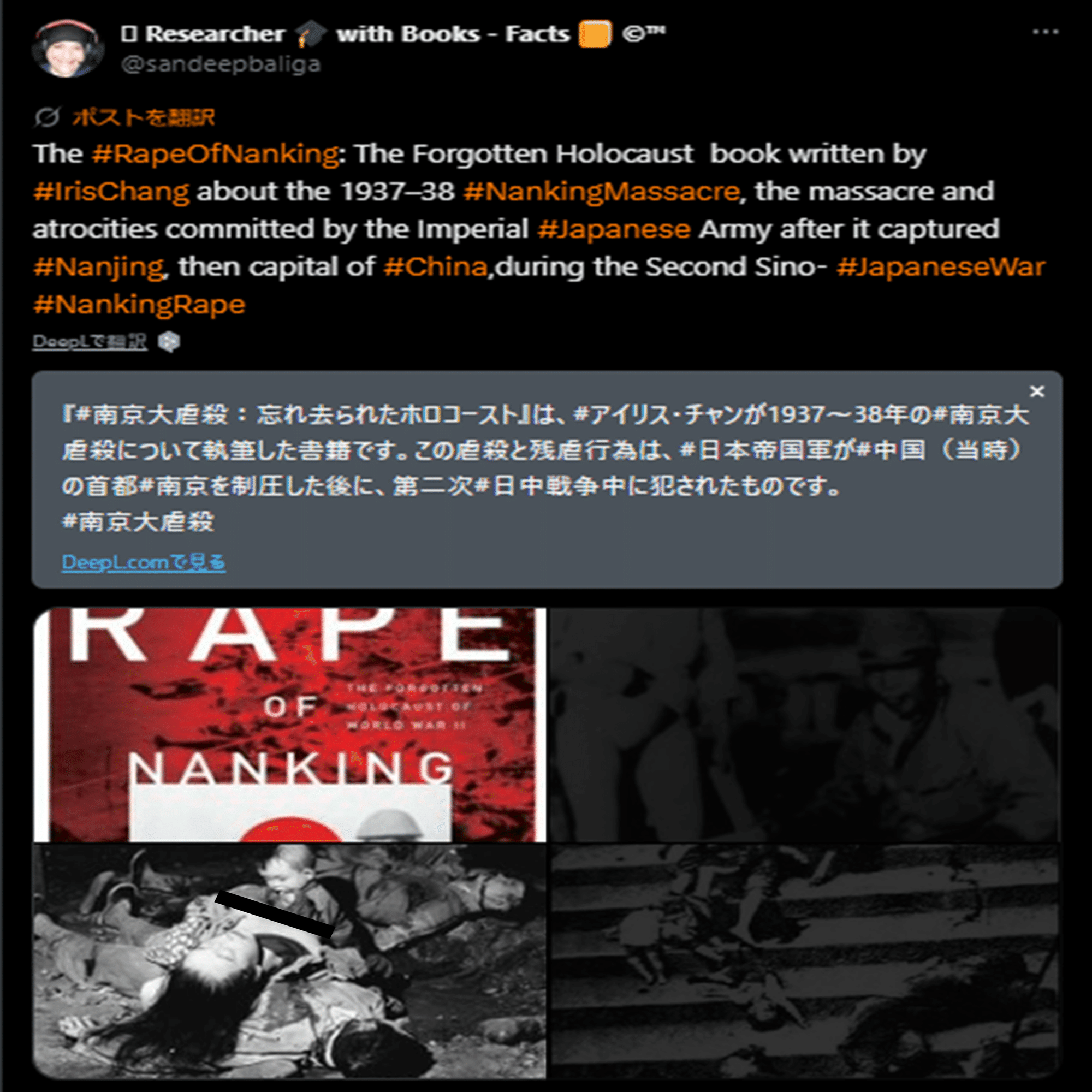Image resolution: width=1092 pixels, height=1092 pixels.
Task: Click the DeepLで翻訳 link
Action: pyautogui.click(x=90, y=341)
